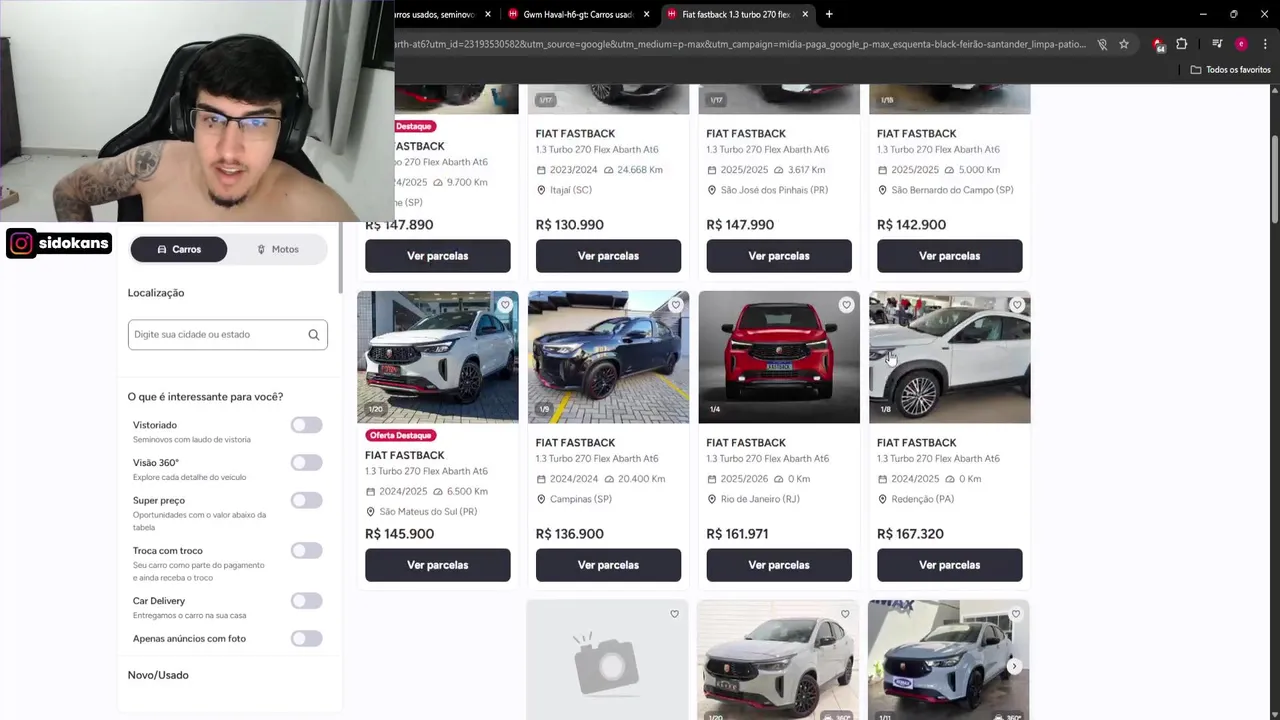Click the search magnifier in location field
The width and height of the screenshot is (1280, 720).
tap(314, 335)
